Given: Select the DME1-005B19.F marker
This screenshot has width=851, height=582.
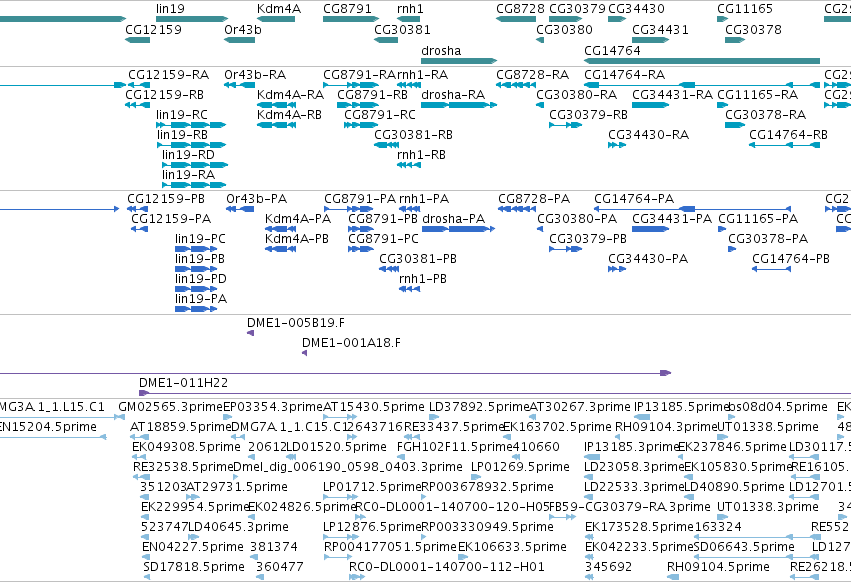Looking at the screenshot, I should point(250,333).
